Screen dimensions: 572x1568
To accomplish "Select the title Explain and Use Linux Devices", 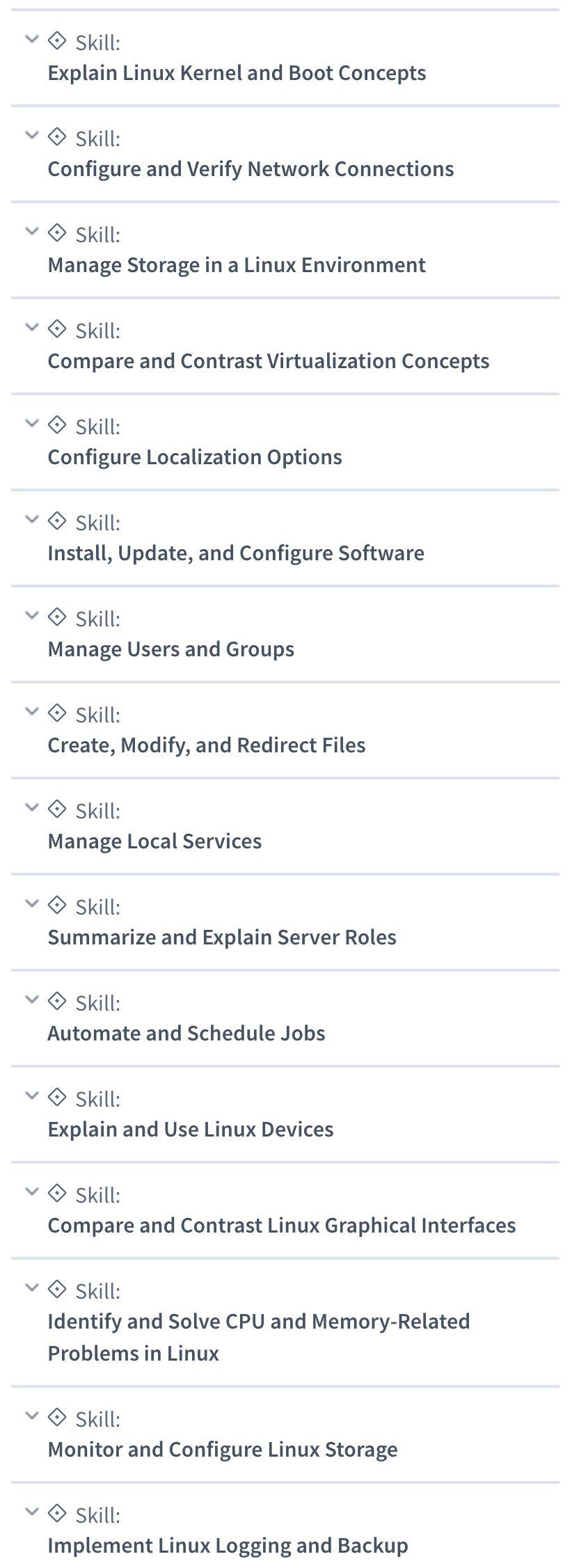I will click(x=191, y=1130).
